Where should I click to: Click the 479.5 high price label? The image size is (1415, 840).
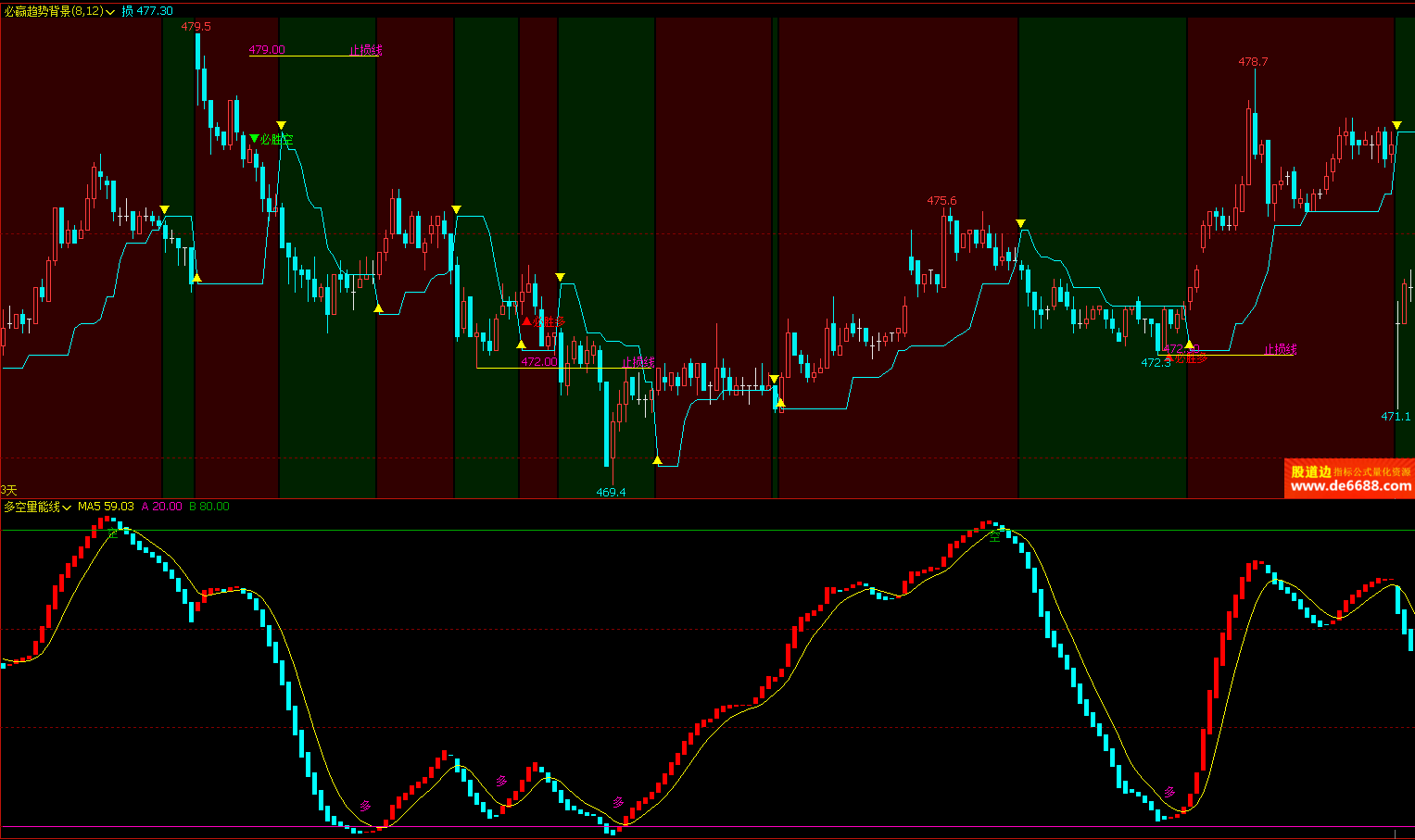coord(196,27)
